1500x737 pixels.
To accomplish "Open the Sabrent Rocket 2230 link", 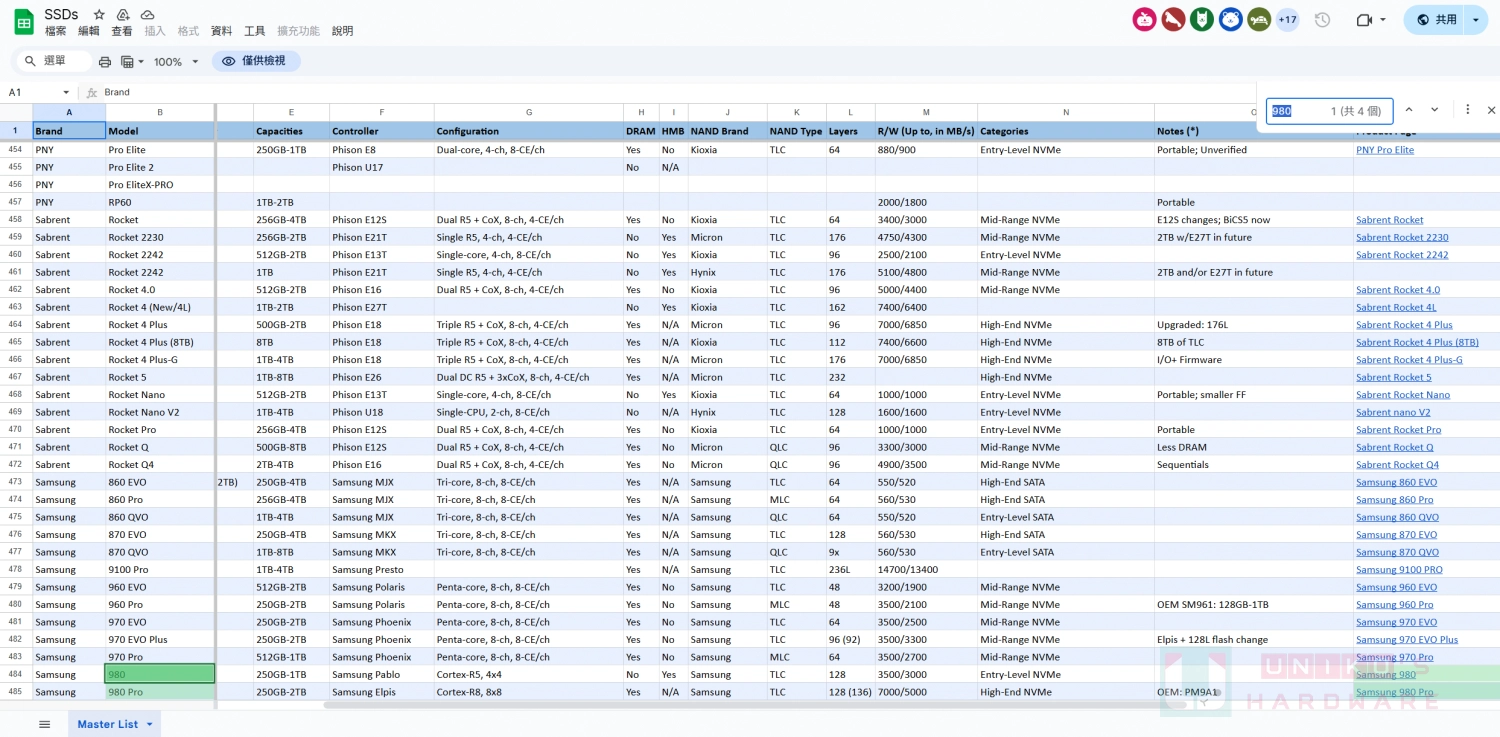I will point(1402,237).
